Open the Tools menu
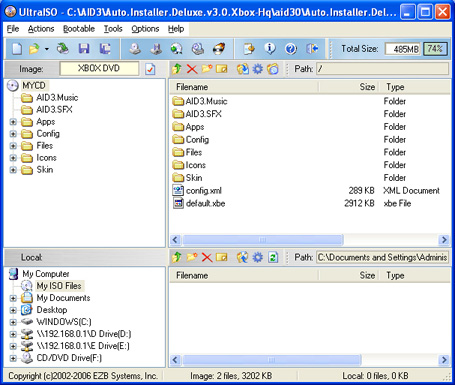 coord(113,29)
